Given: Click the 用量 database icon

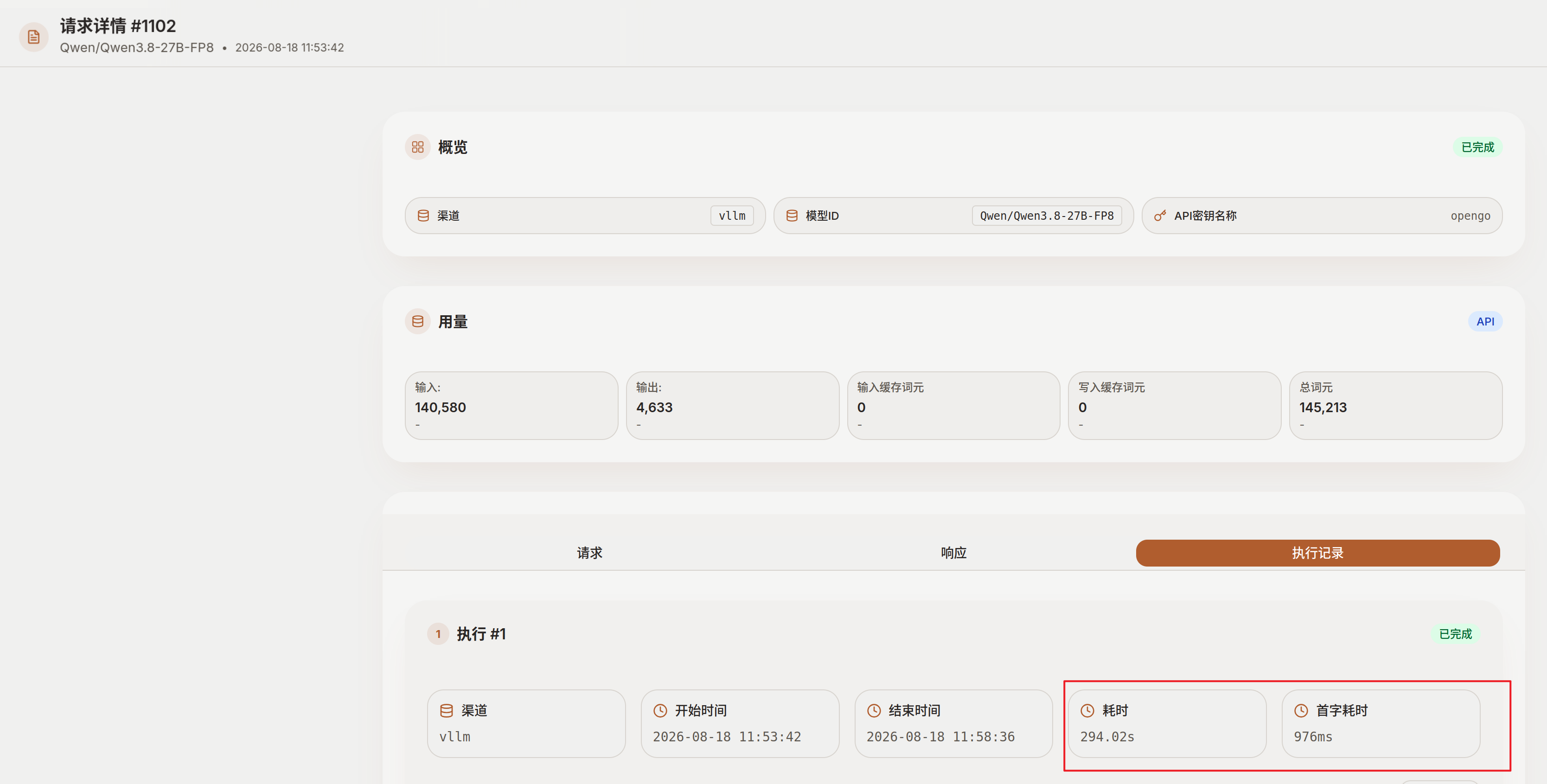Looking at the screenshot, I should (x=418, y=322).
